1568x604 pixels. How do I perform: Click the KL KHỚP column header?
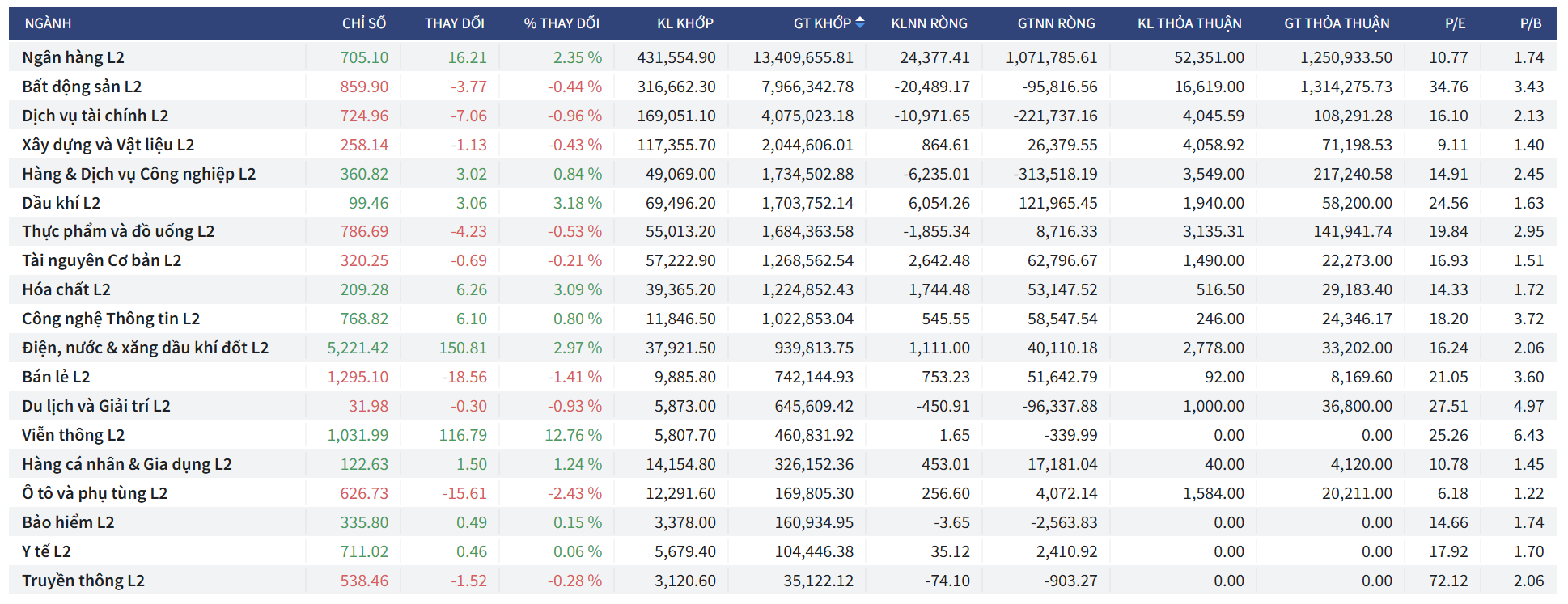(684, 23)
